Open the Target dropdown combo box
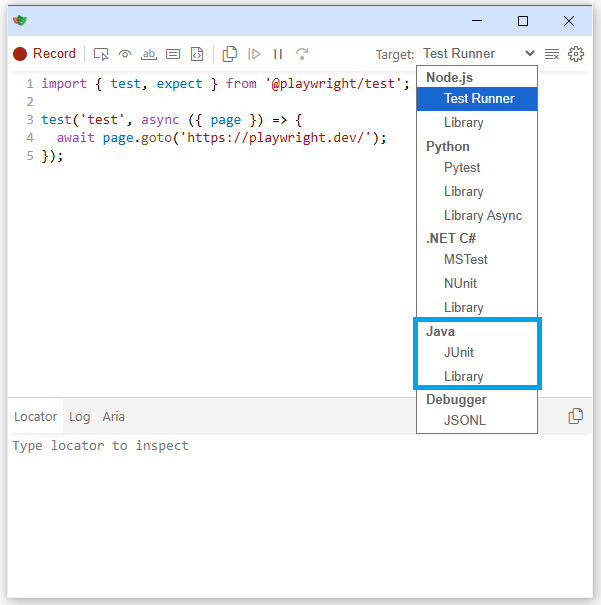 [478, 54]
